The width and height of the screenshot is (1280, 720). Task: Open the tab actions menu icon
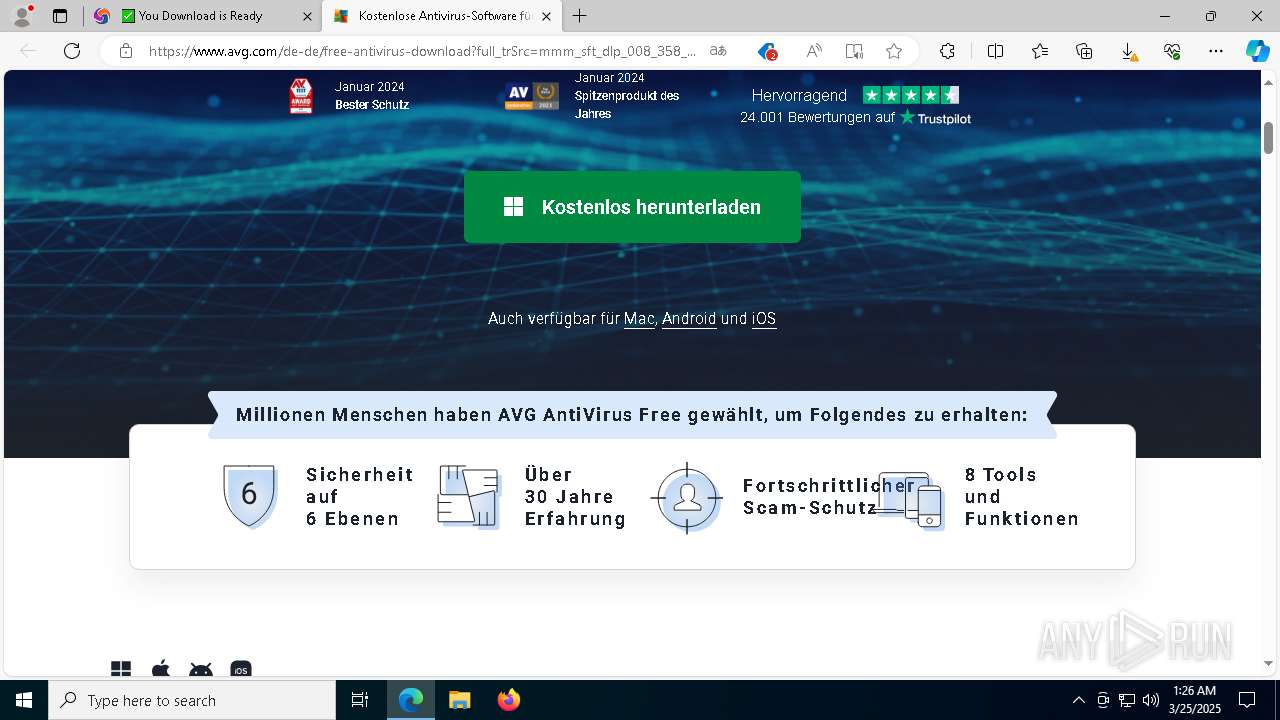click(60, 16)
